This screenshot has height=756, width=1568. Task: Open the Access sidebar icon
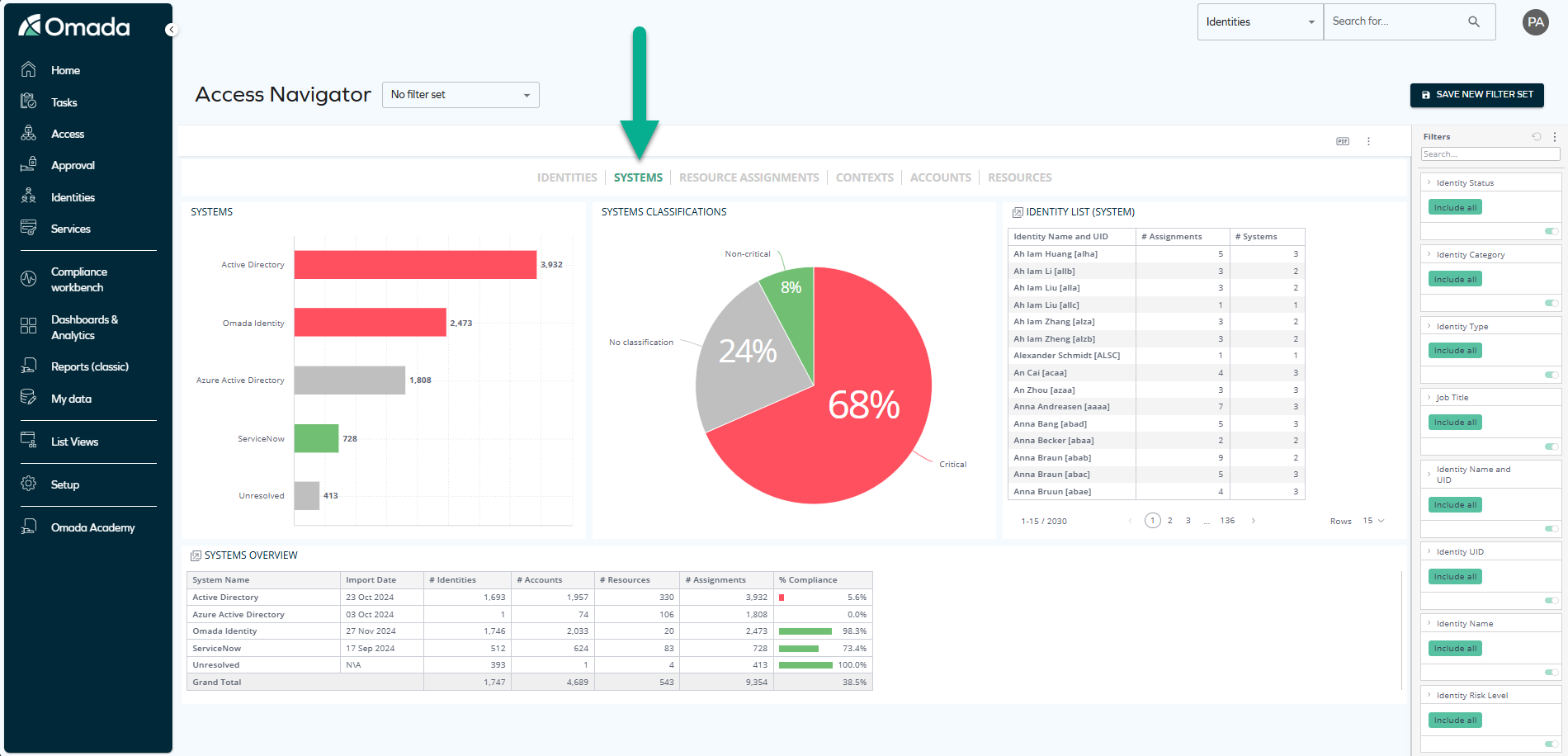pos(28,133)
